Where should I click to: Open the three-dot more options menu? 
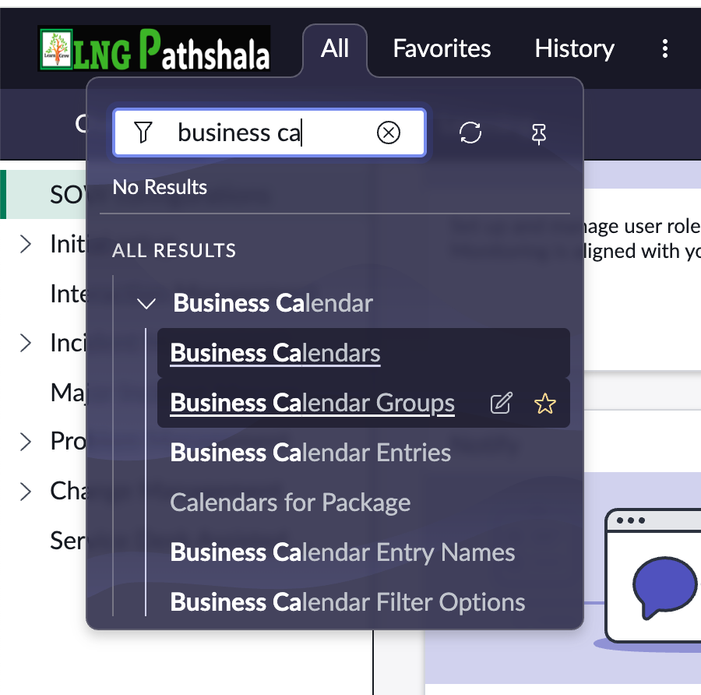[x=665, y=48]
